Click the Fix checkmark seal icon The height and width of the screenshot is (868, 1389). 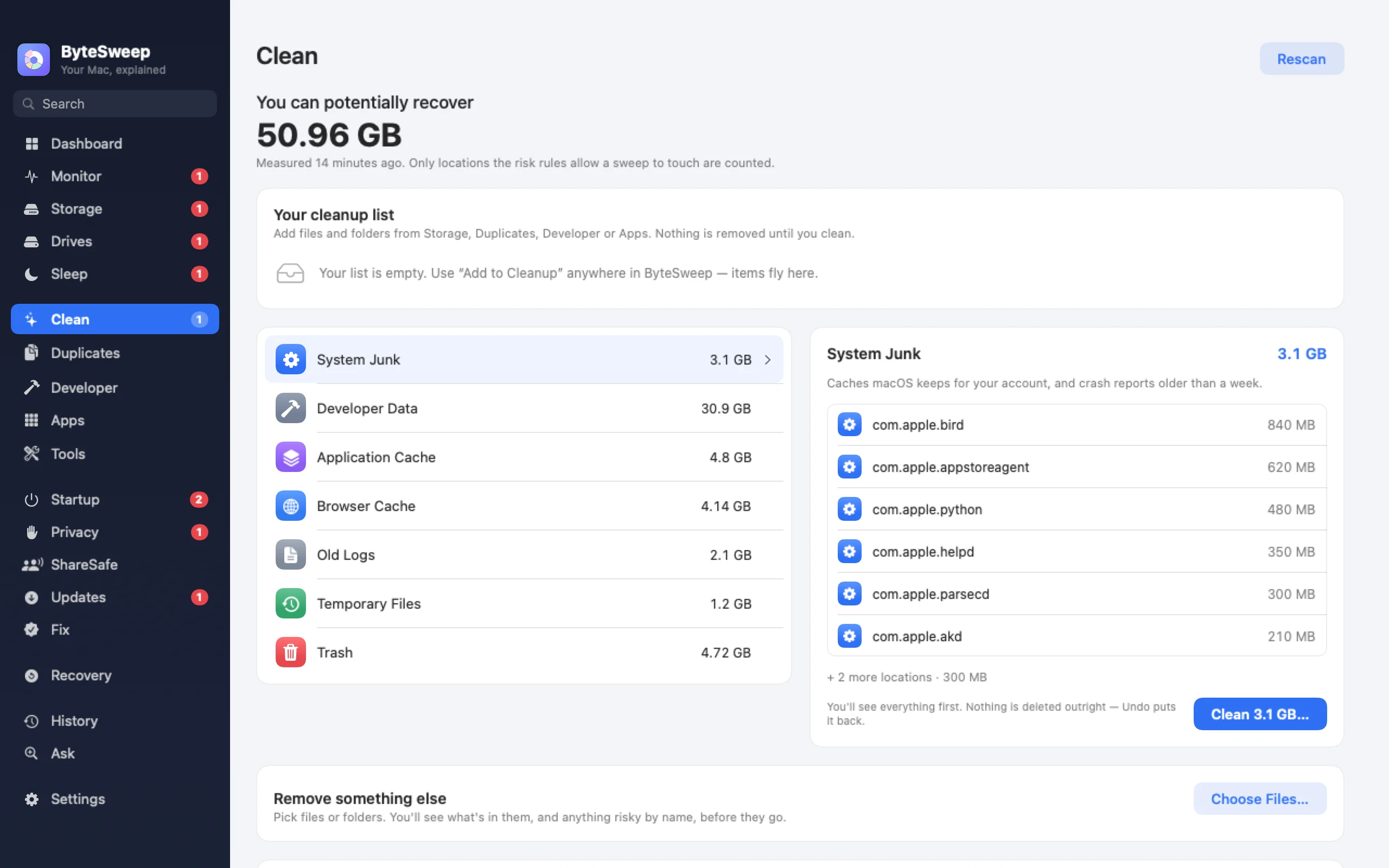point(31,630)
